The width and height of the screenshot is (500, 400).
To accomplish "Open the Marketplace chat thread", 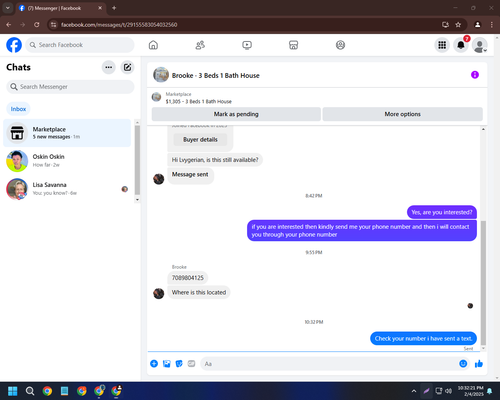I will tap(67, 133).
